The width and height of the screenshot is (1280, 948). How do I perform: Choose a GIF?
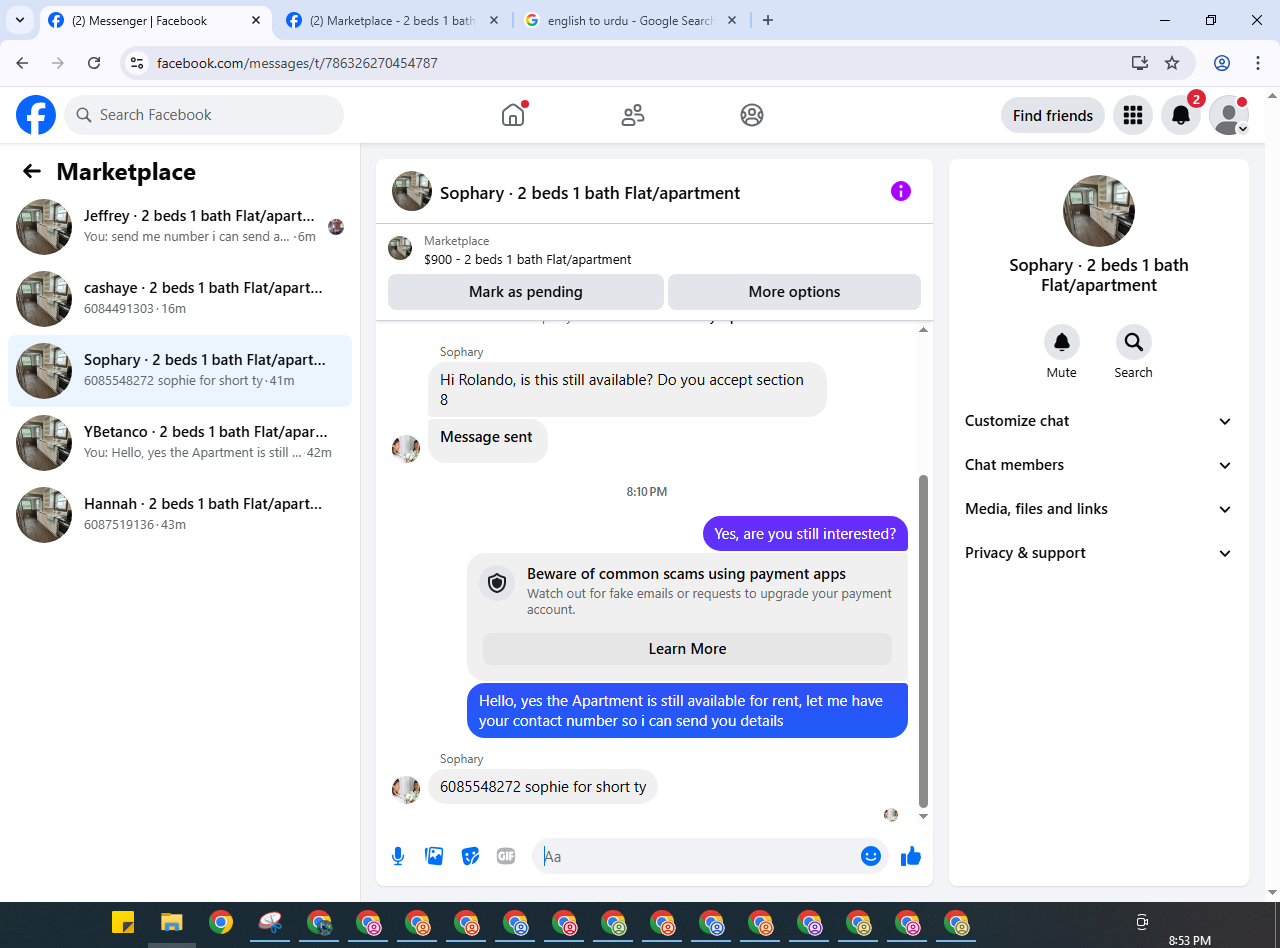[506, 856]
